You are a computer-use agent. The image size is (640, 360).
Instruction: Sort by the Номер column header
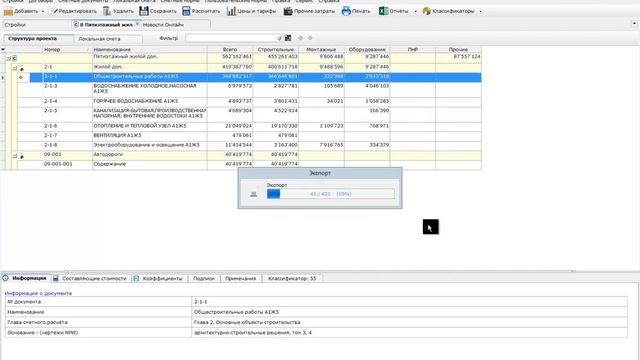coord(67,49)
